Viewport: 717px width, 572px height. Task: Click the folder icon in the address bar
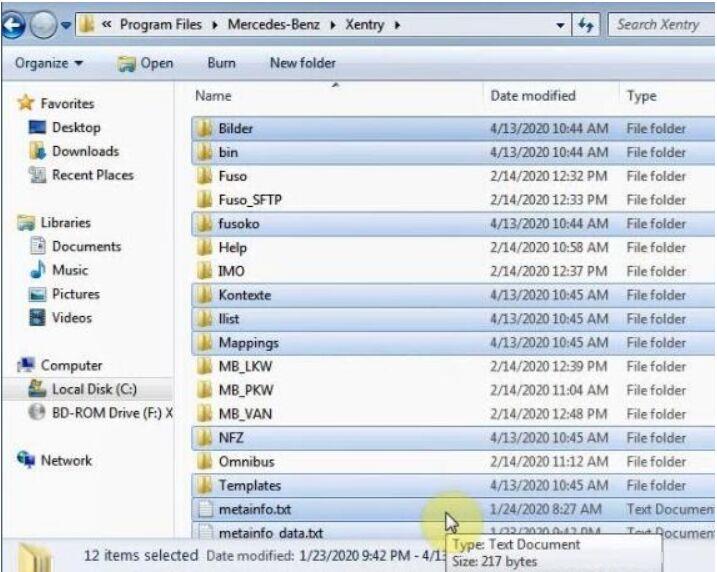[x=86, y=25]
